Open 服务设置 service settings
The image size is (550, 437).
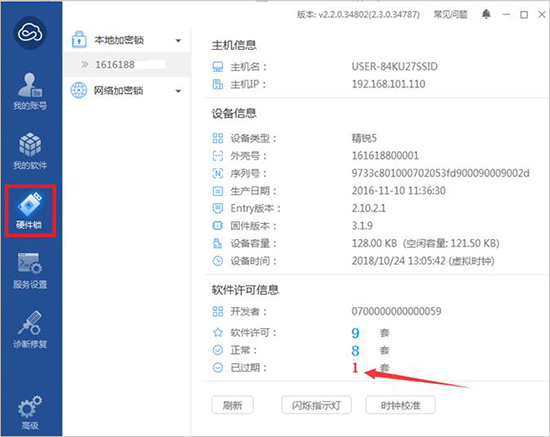click(30, 270)
